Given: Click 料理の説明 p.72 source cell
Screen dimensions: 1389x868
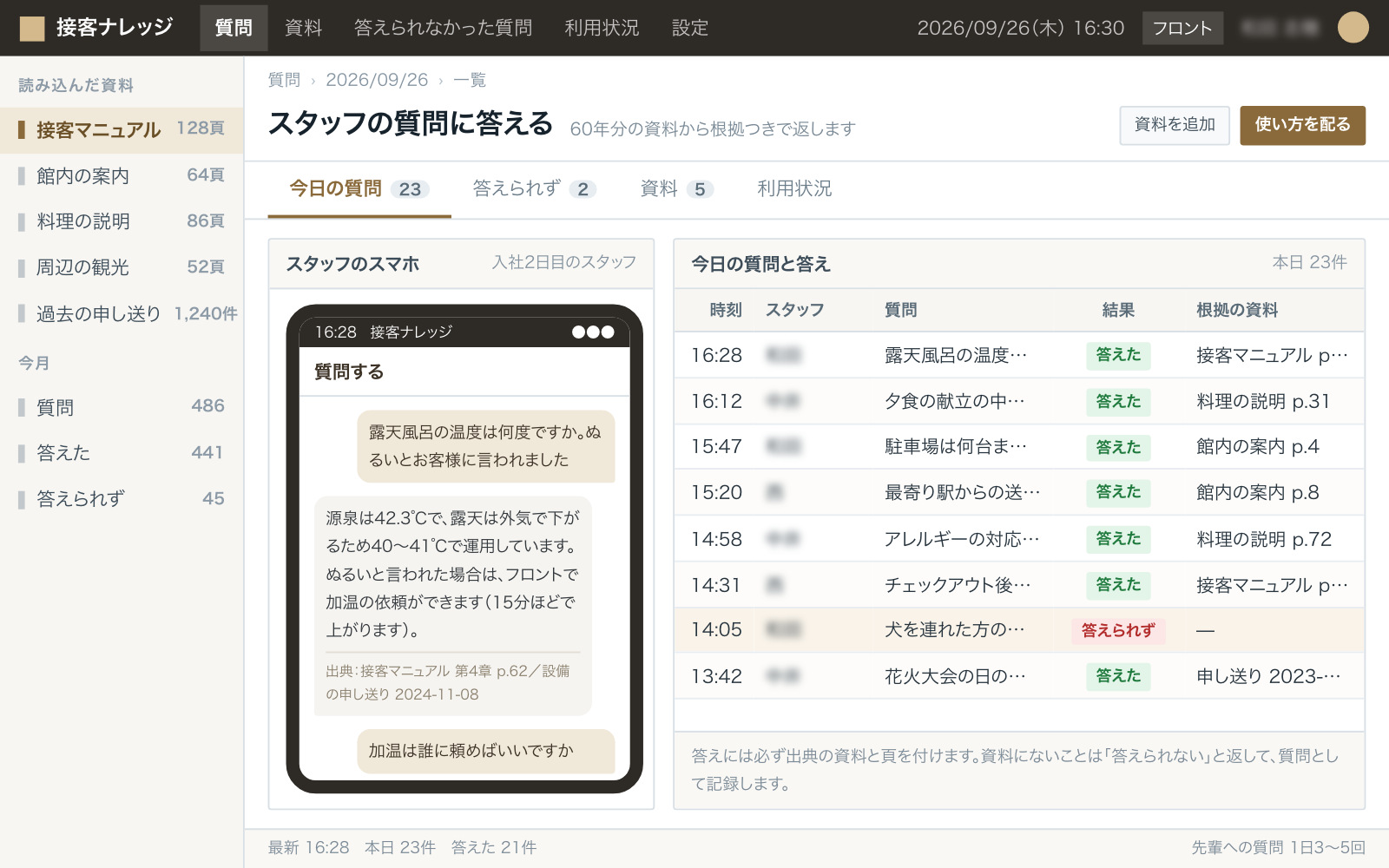Looking at the screenshot, I should (1263, 539).
